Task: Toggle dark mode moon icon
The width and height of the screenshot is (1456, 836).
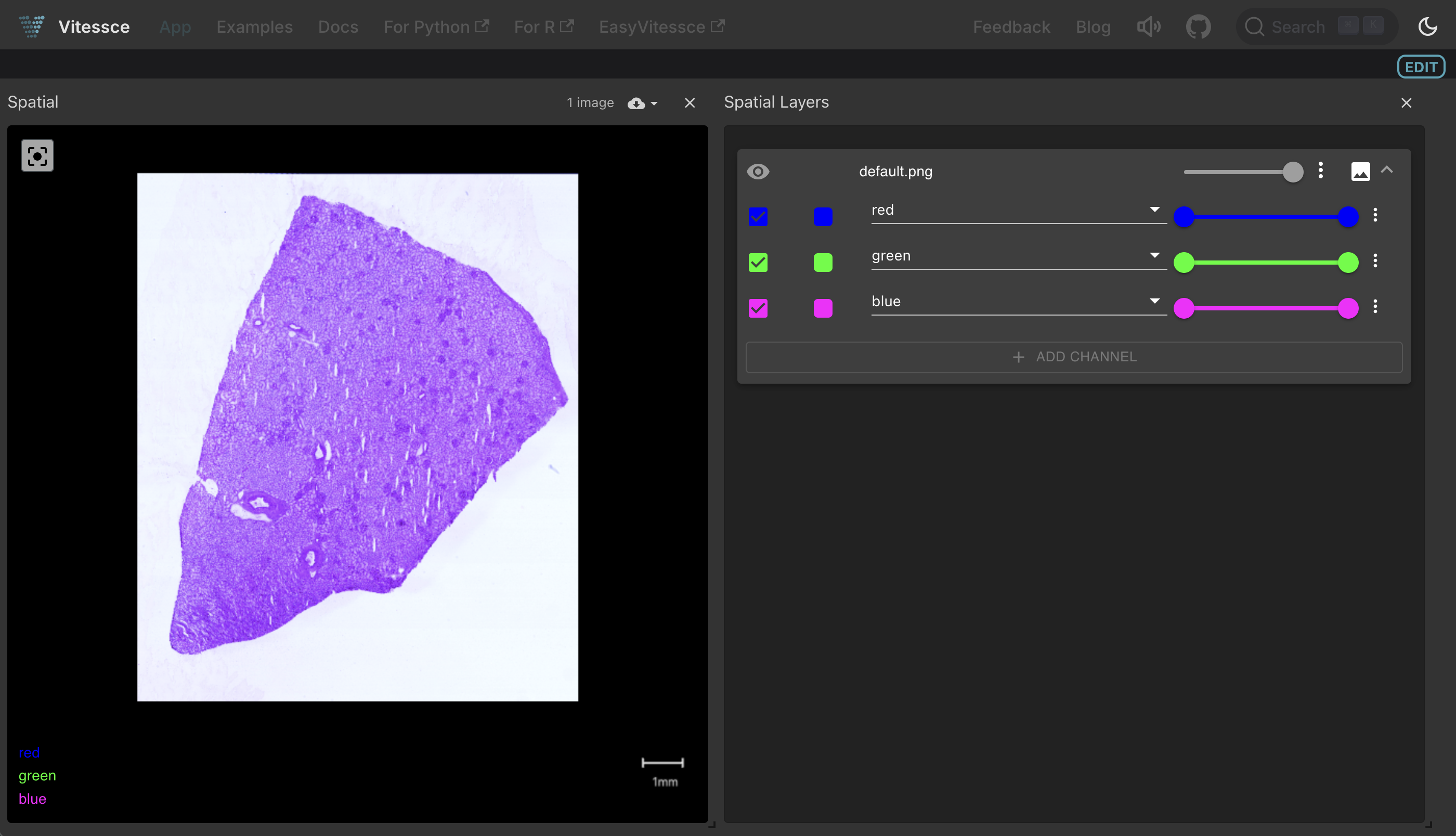Action: pyautogui.click(x=1427, y=27)
